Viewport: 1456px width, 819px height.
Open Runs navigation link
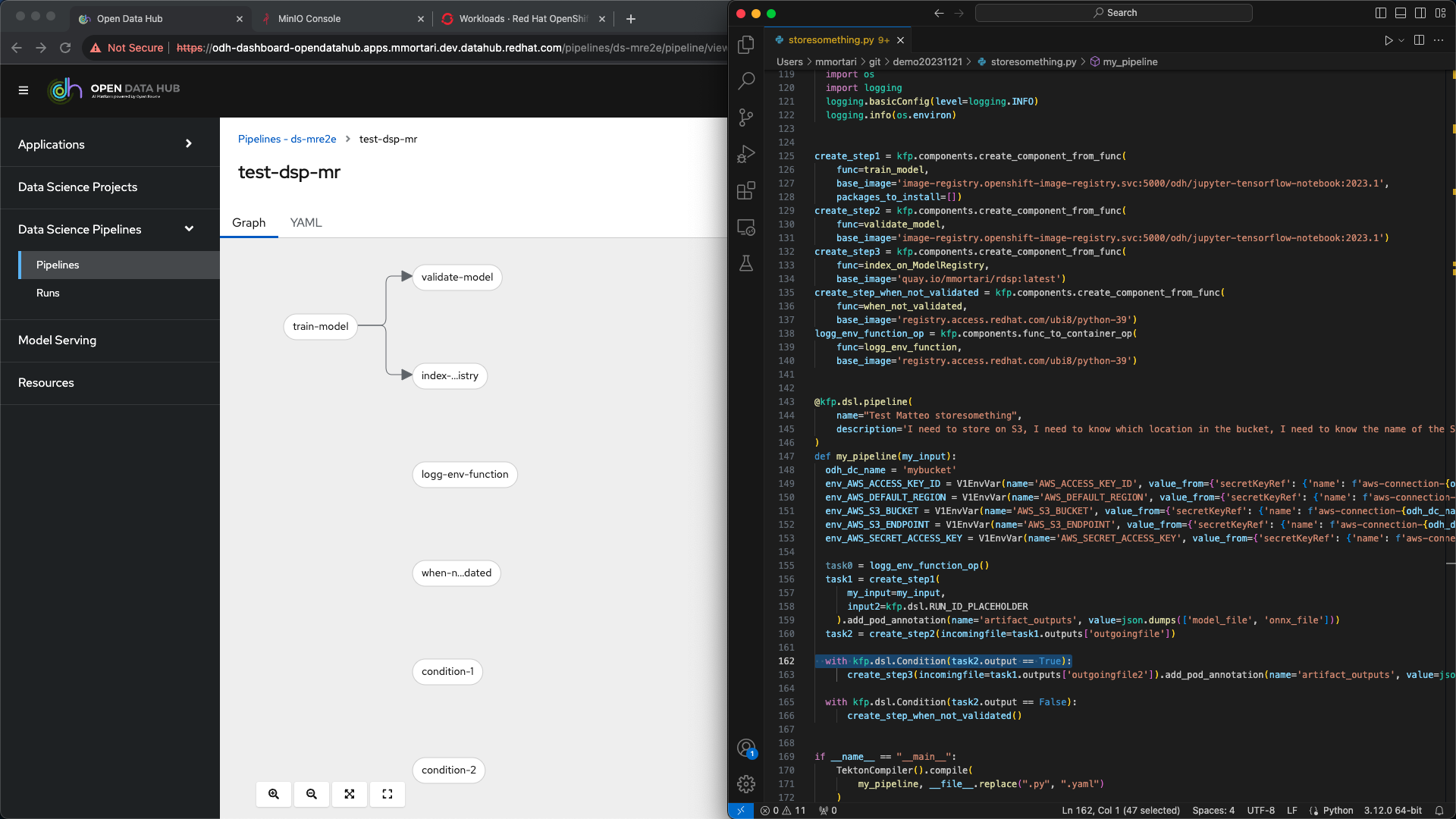point(48,293)
